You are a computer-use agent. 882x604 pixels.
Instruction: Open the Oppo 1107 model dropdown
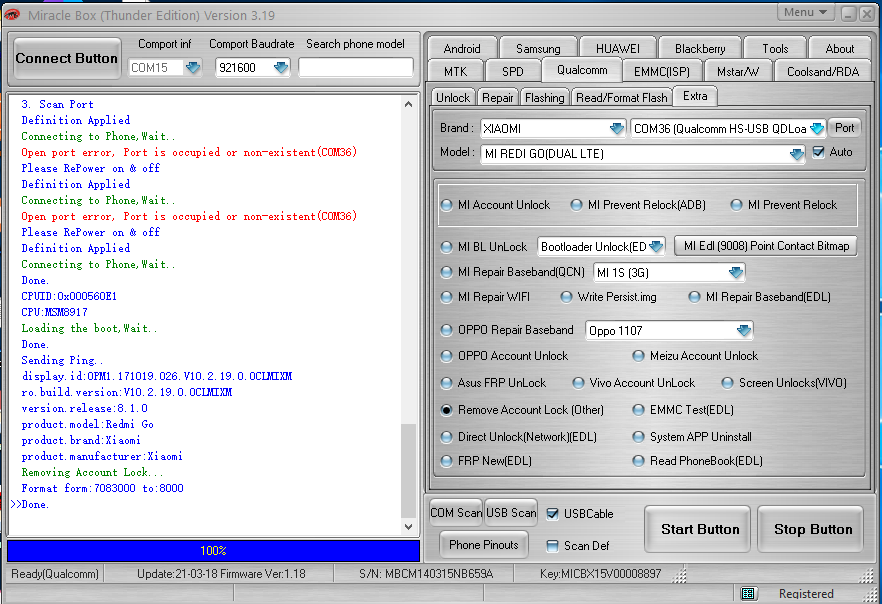point(744,331)
